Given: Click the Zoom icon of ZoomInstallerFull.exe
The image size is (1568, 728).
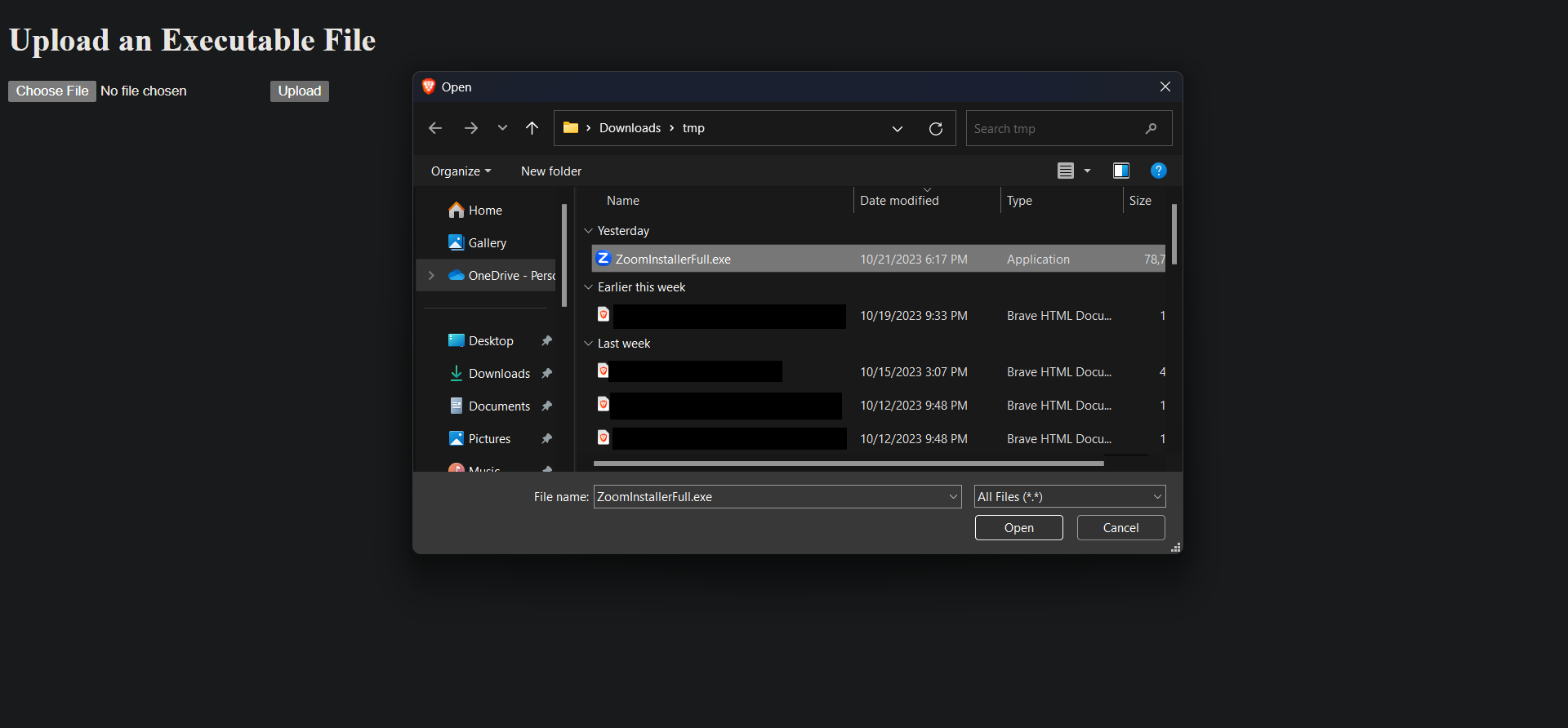Looking at the screenshot, I should click(604, 259).
